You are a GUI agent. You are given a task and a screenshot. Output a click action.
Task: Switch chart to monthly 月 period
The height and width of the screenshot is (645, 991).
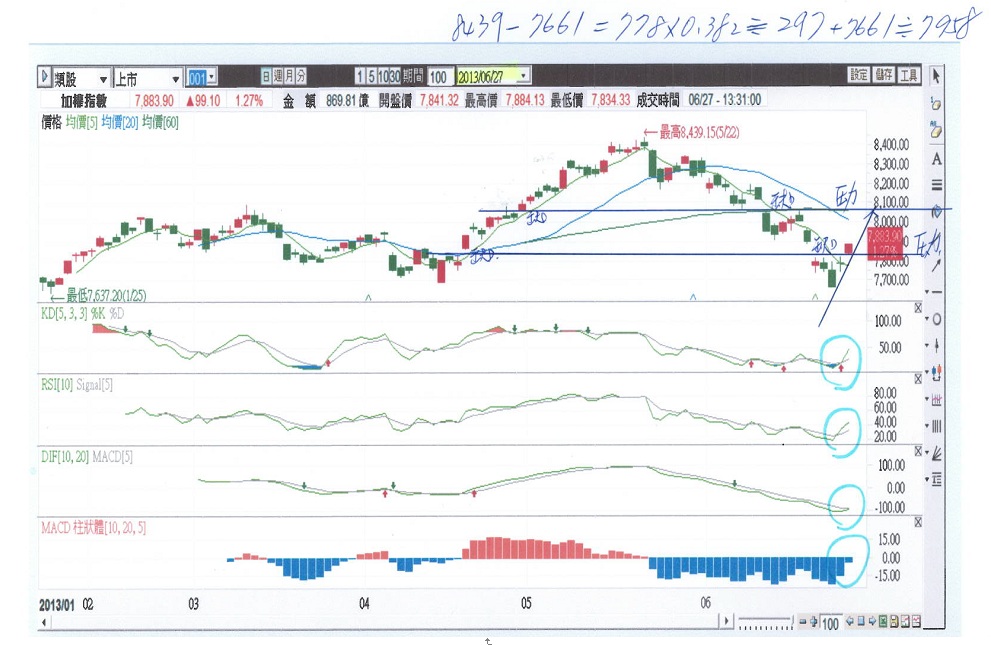[289, 76]
